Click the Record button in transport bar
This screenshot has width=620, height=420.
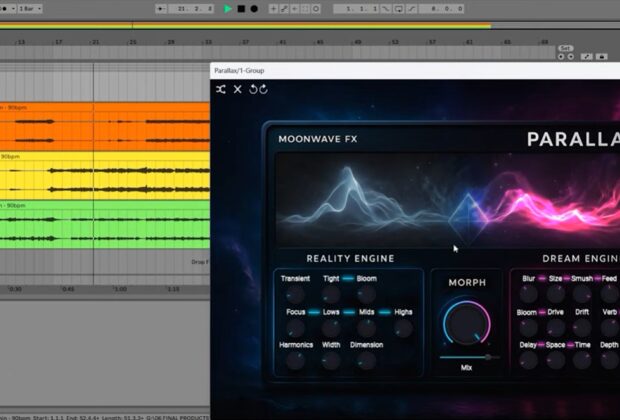tap(254, 9)
